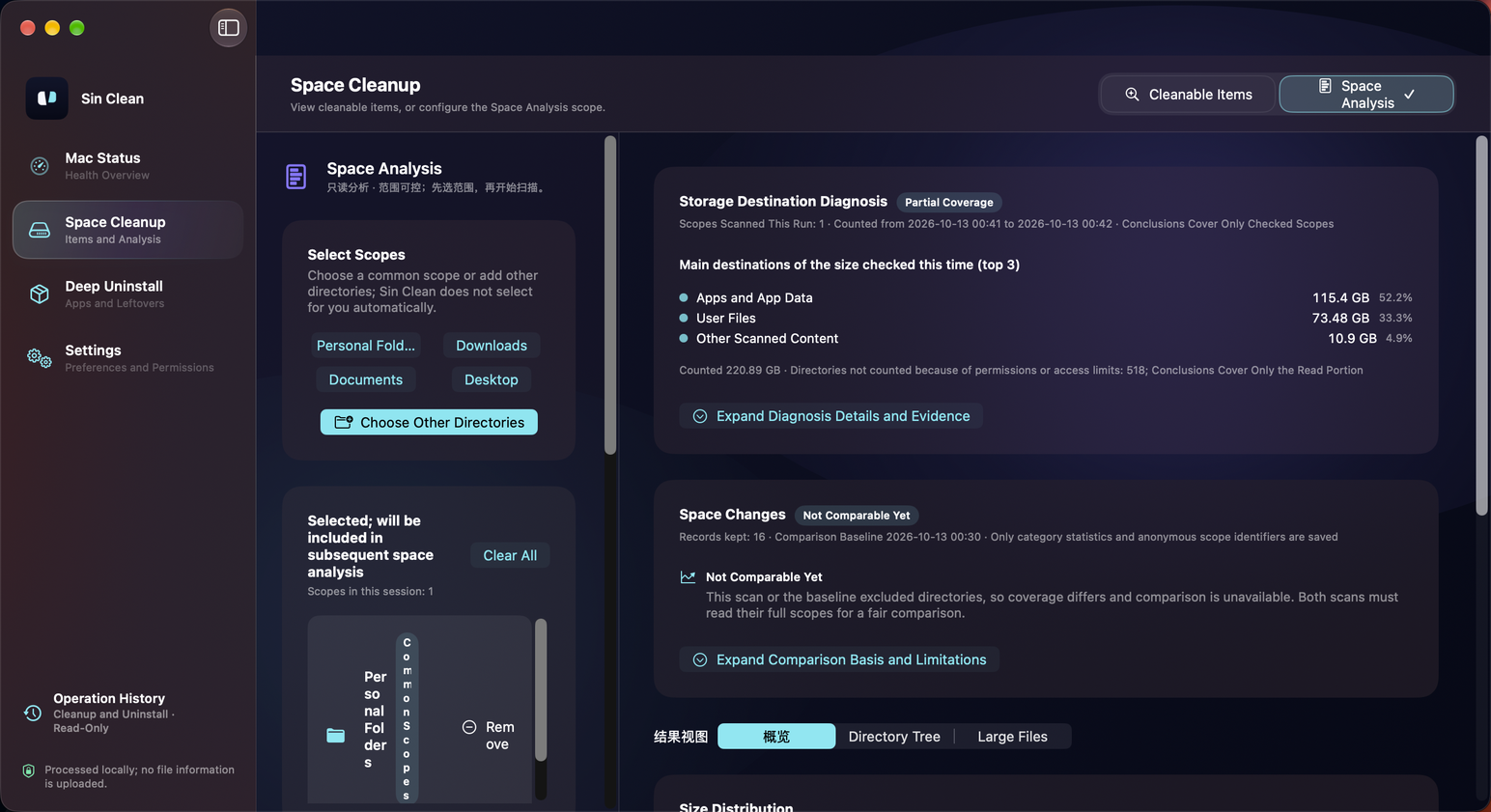The image size is (1491, 812).
Task: Click the Remove minus-circle icon
Action: pyautogui.click(x=469, y=727)
